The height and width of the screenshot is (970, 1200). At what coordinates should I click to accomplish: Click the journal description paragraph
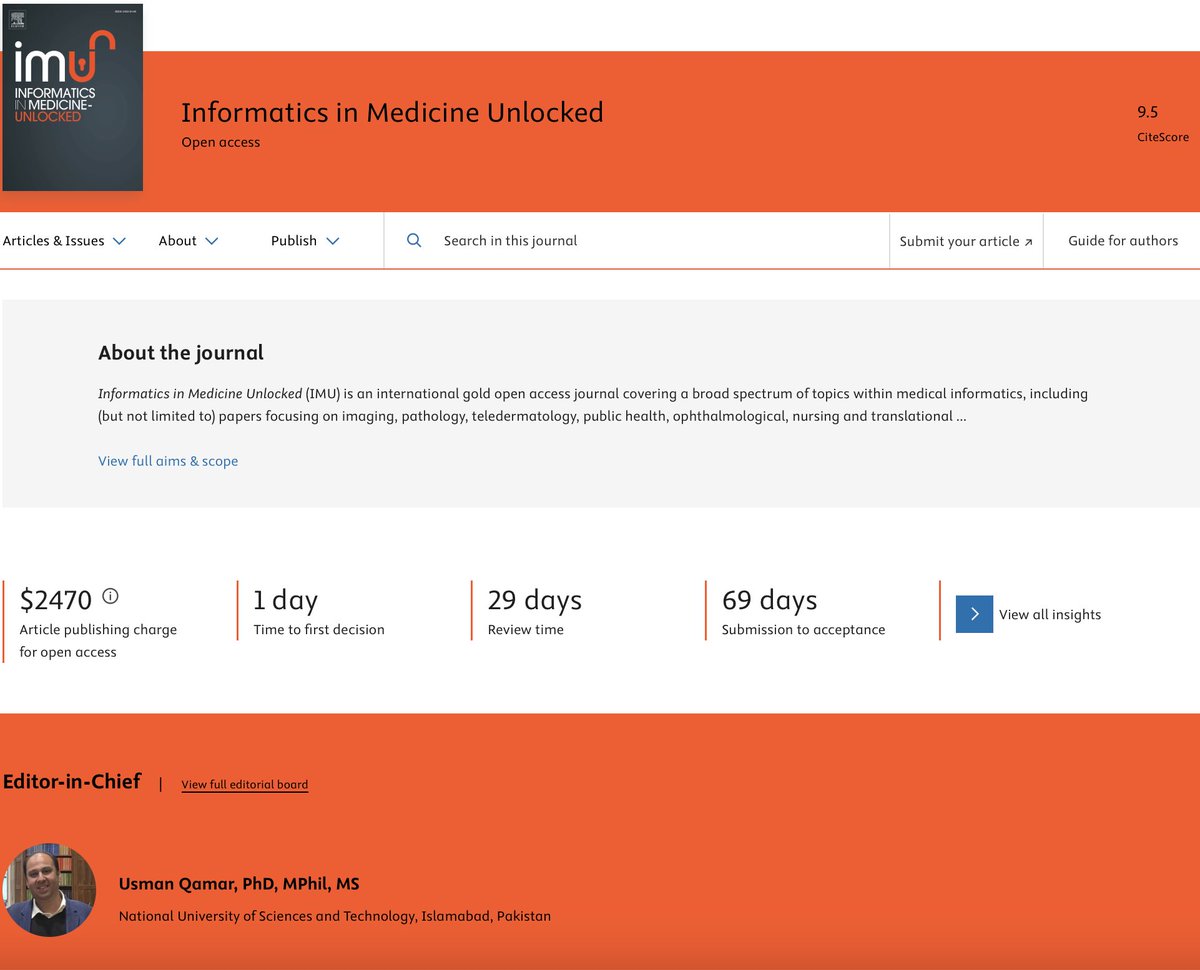(x=593, y=405)
